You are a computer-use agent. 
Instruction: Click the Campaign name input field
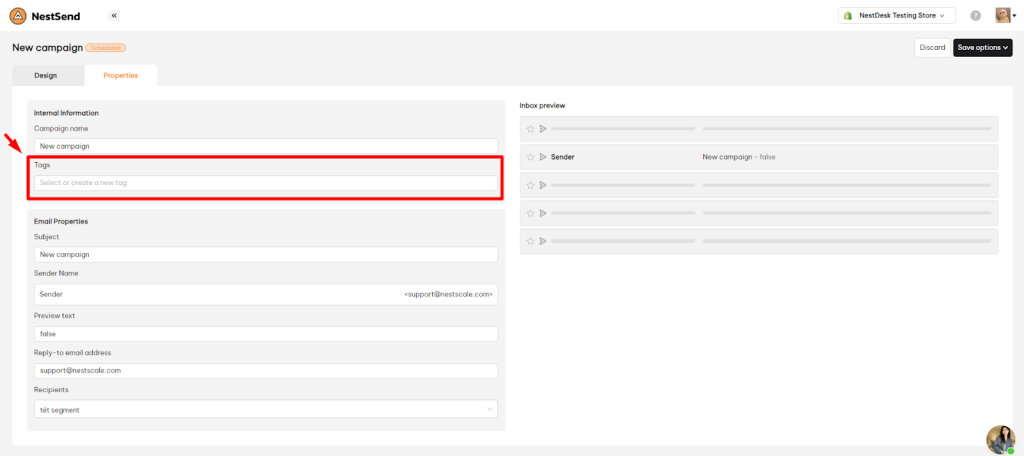(266, 146)
